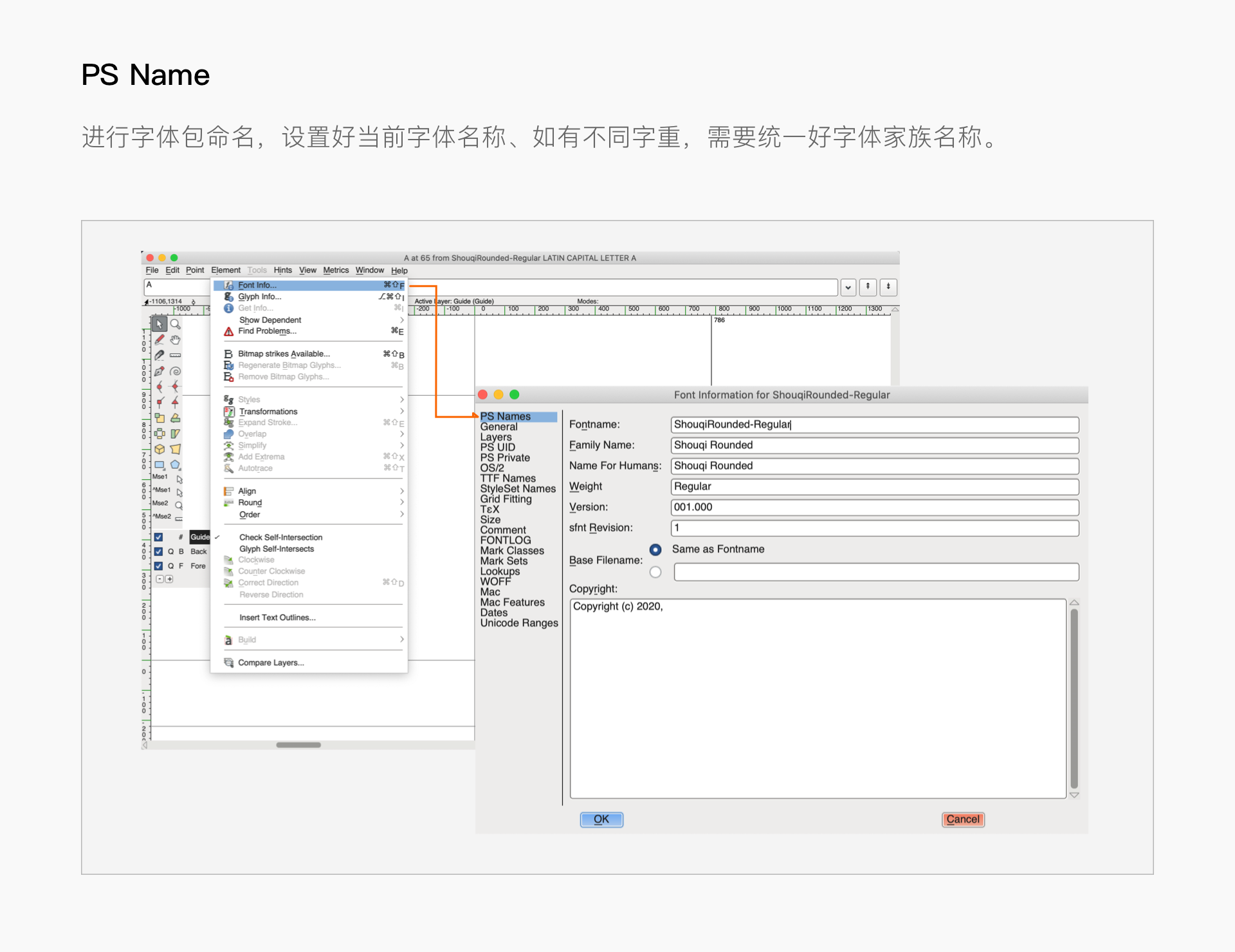Expand the Overlap submenu arrow
1235x952 pixels.
(402, 434)
